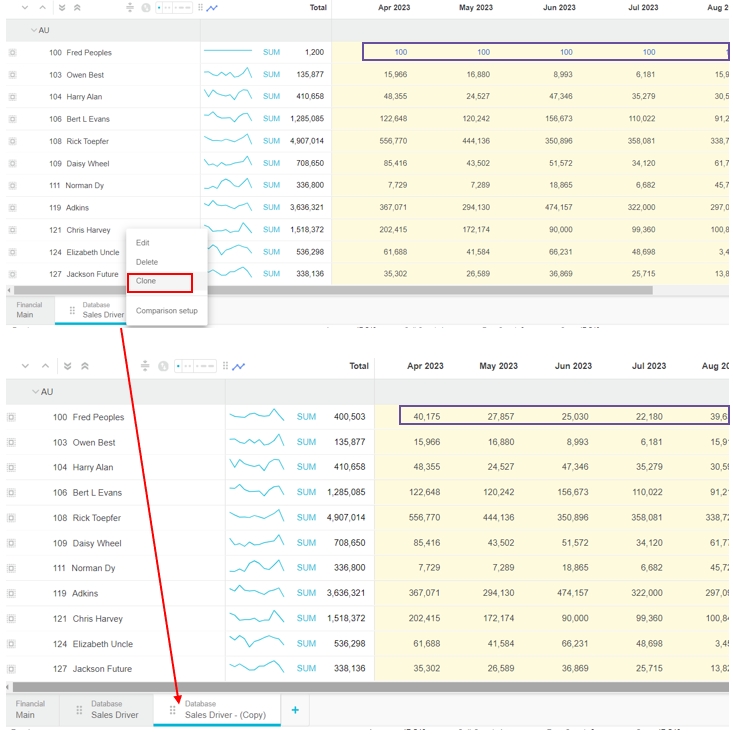Collapse the AU group in top grid
This screenshot has width=733, height=734.
(35, 31)
